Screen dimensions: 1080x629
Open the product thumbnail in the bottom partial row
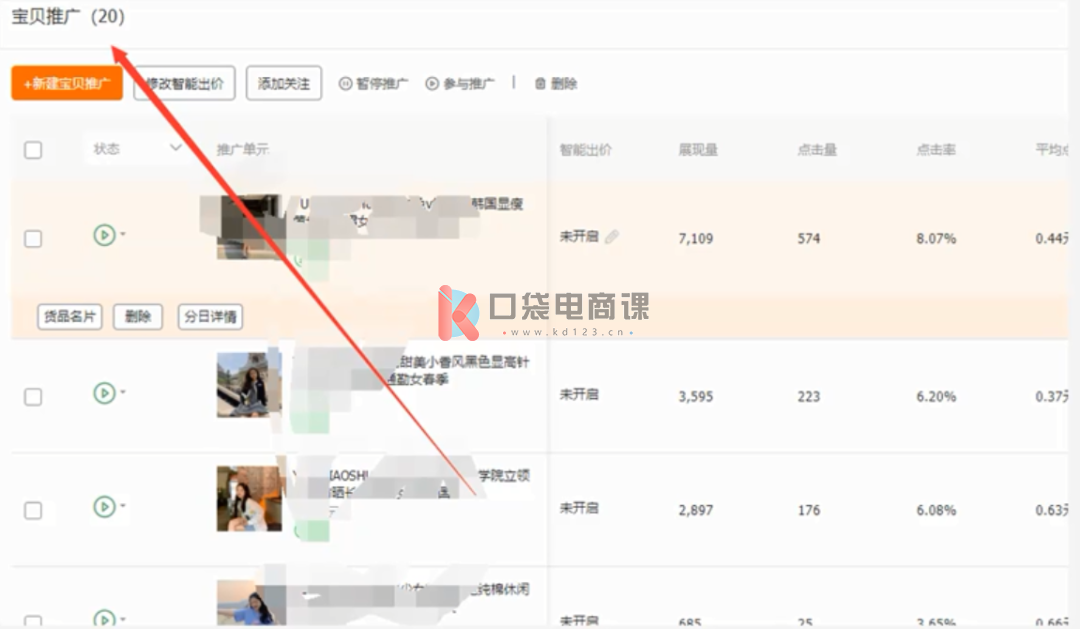point(249,603)
